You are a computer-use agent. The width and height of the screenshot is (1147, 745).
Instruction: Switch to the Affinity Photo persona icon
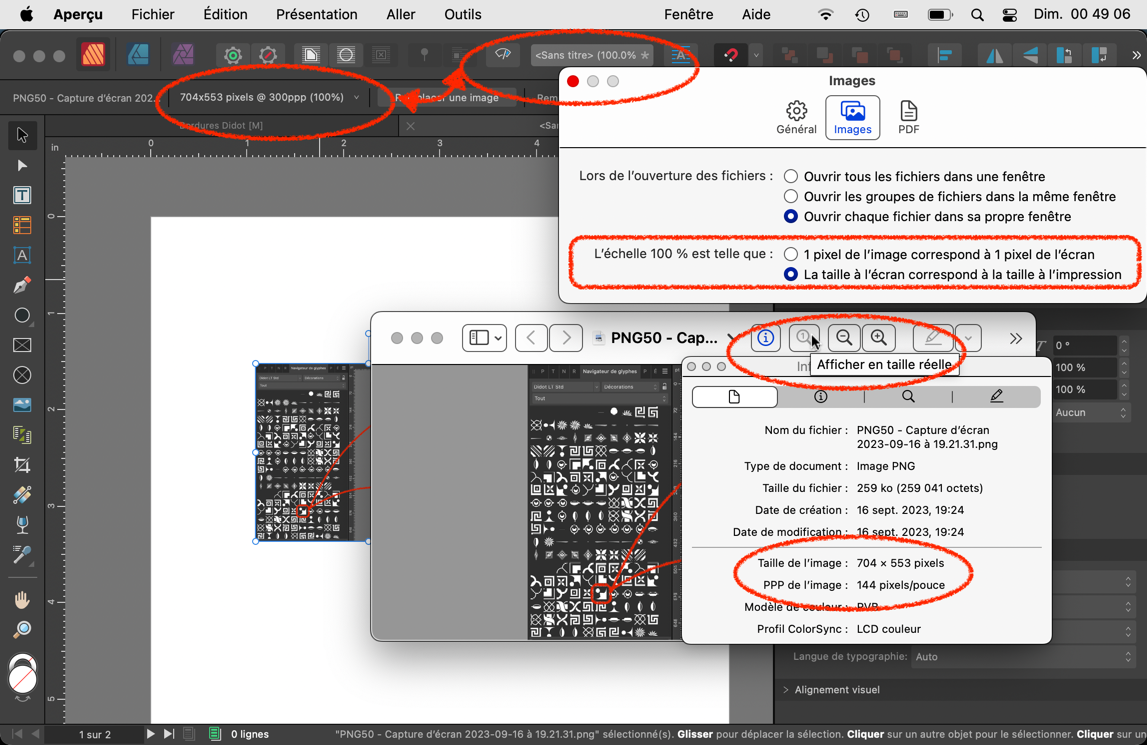183,55
